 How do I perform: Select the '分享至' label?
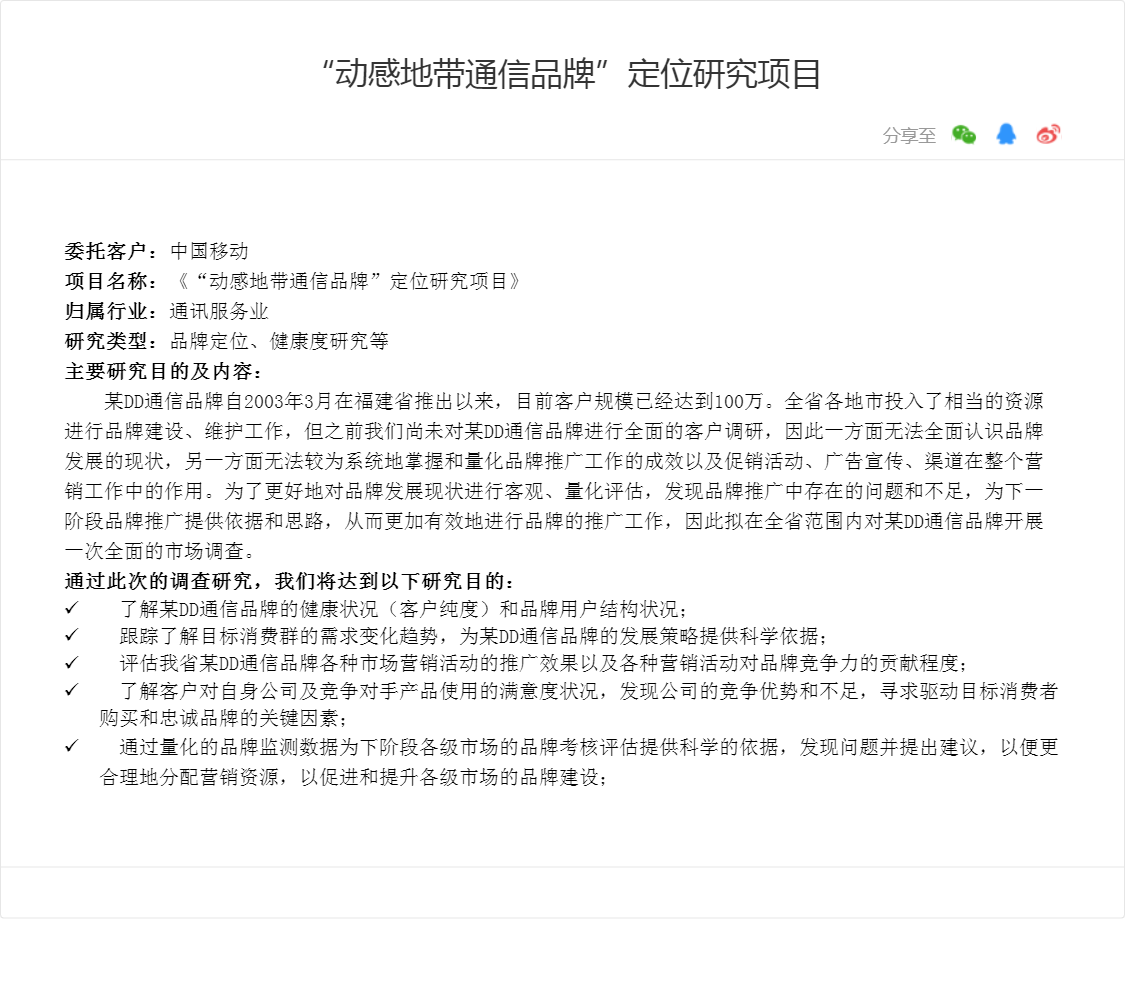(909, 136)
